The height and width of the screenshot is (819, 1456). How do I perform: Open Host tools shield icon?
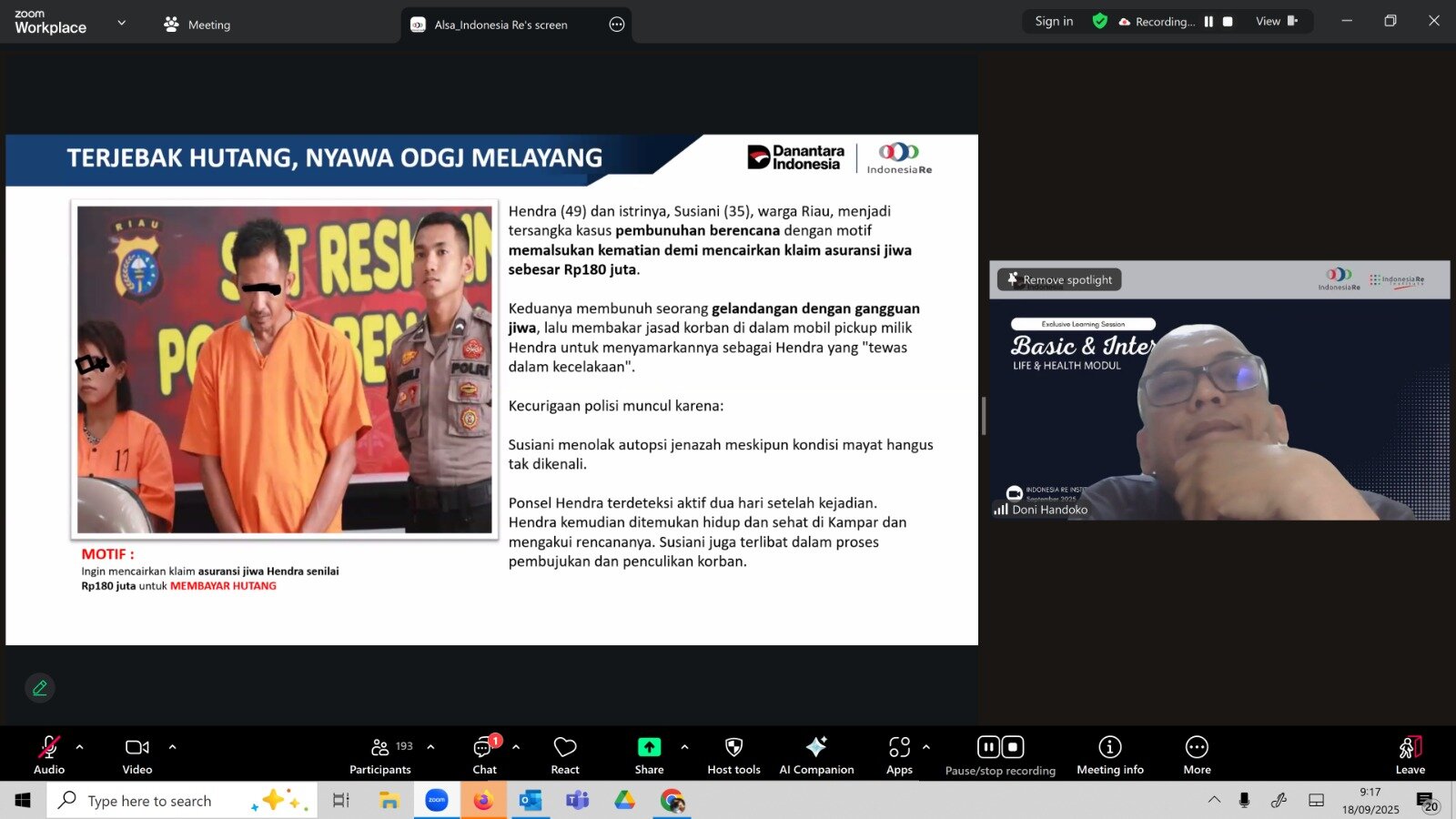click(x=733, y=755)
